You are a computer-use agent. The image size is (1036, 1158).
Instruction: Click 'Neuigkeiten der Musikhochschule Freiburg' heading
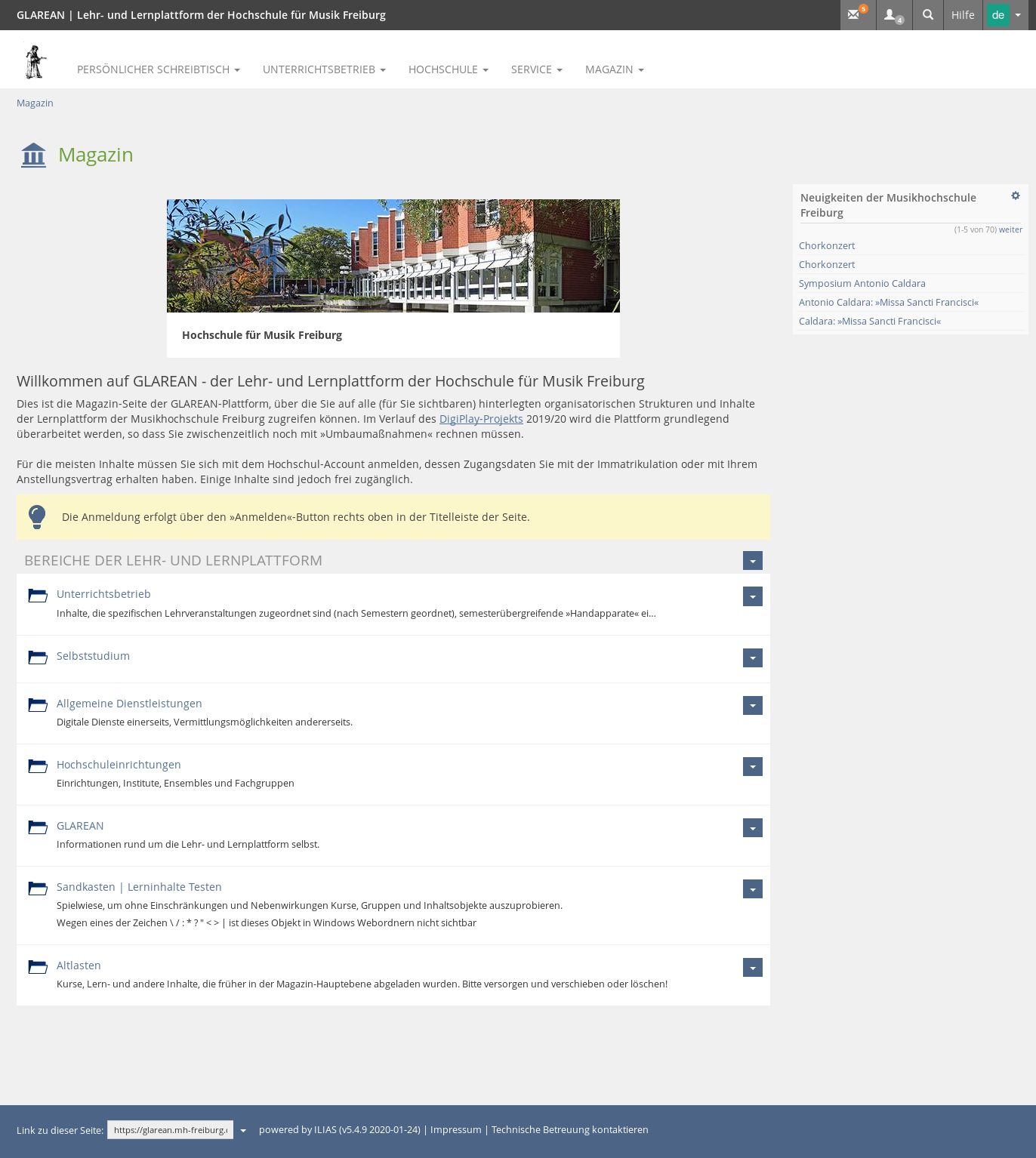click(x=888, y=205)
